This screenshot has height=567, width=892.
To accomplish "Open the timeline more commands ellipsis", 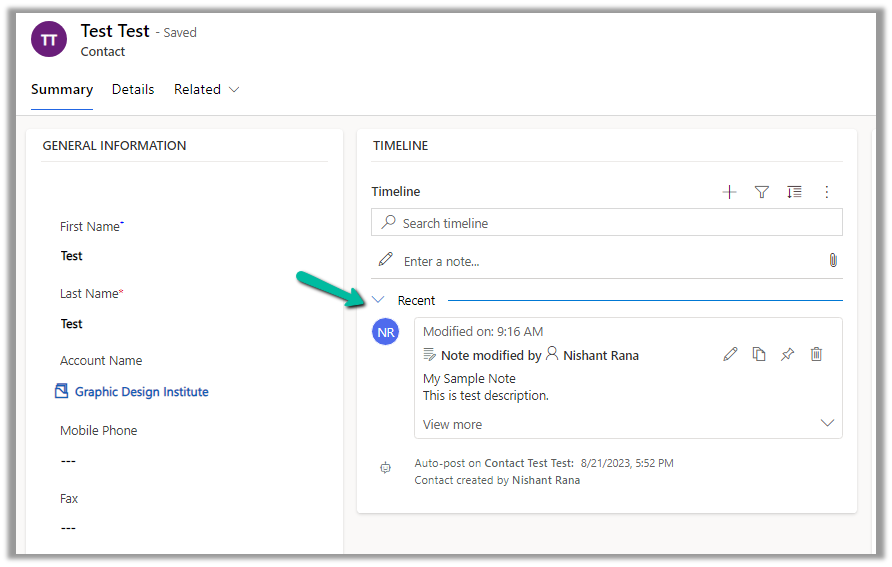I will click(827, 192).
